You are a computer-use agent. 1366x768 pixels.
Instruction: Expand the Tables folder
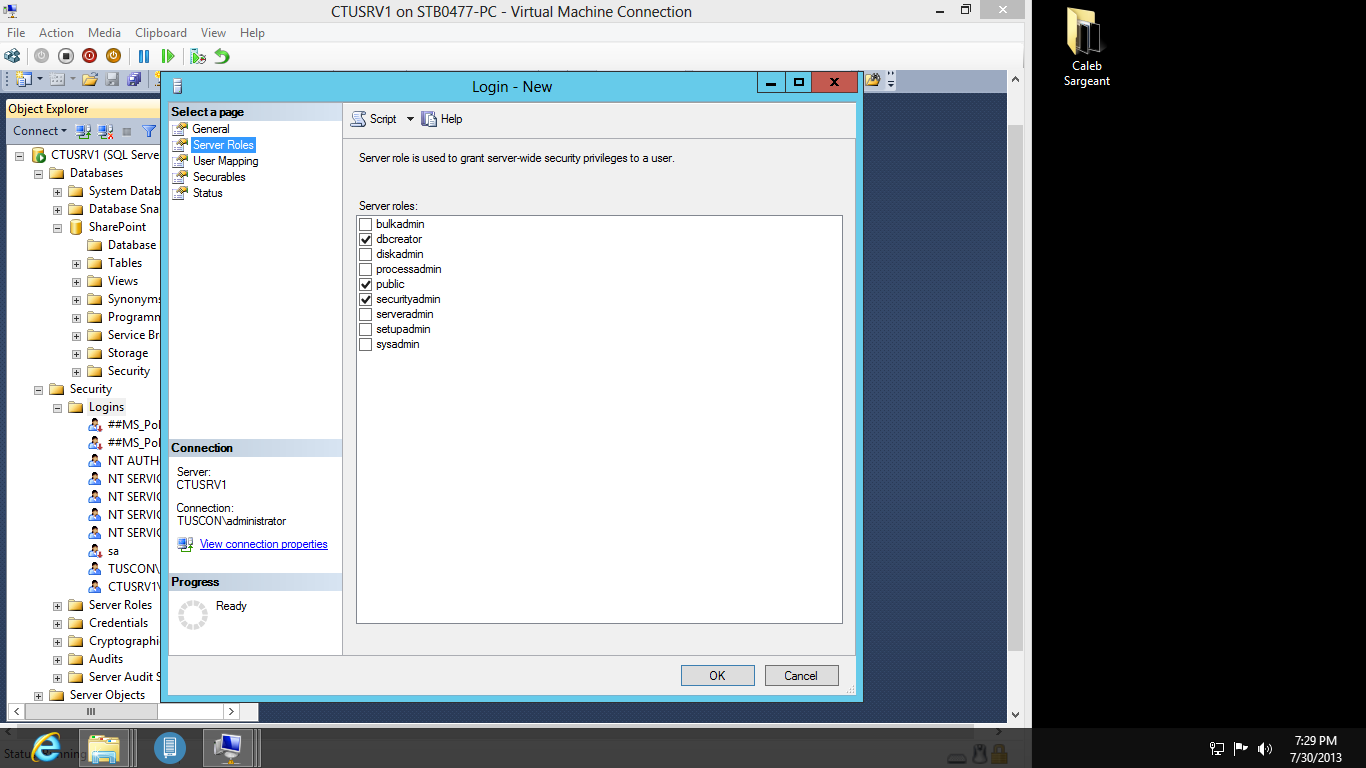click(76, 264)
